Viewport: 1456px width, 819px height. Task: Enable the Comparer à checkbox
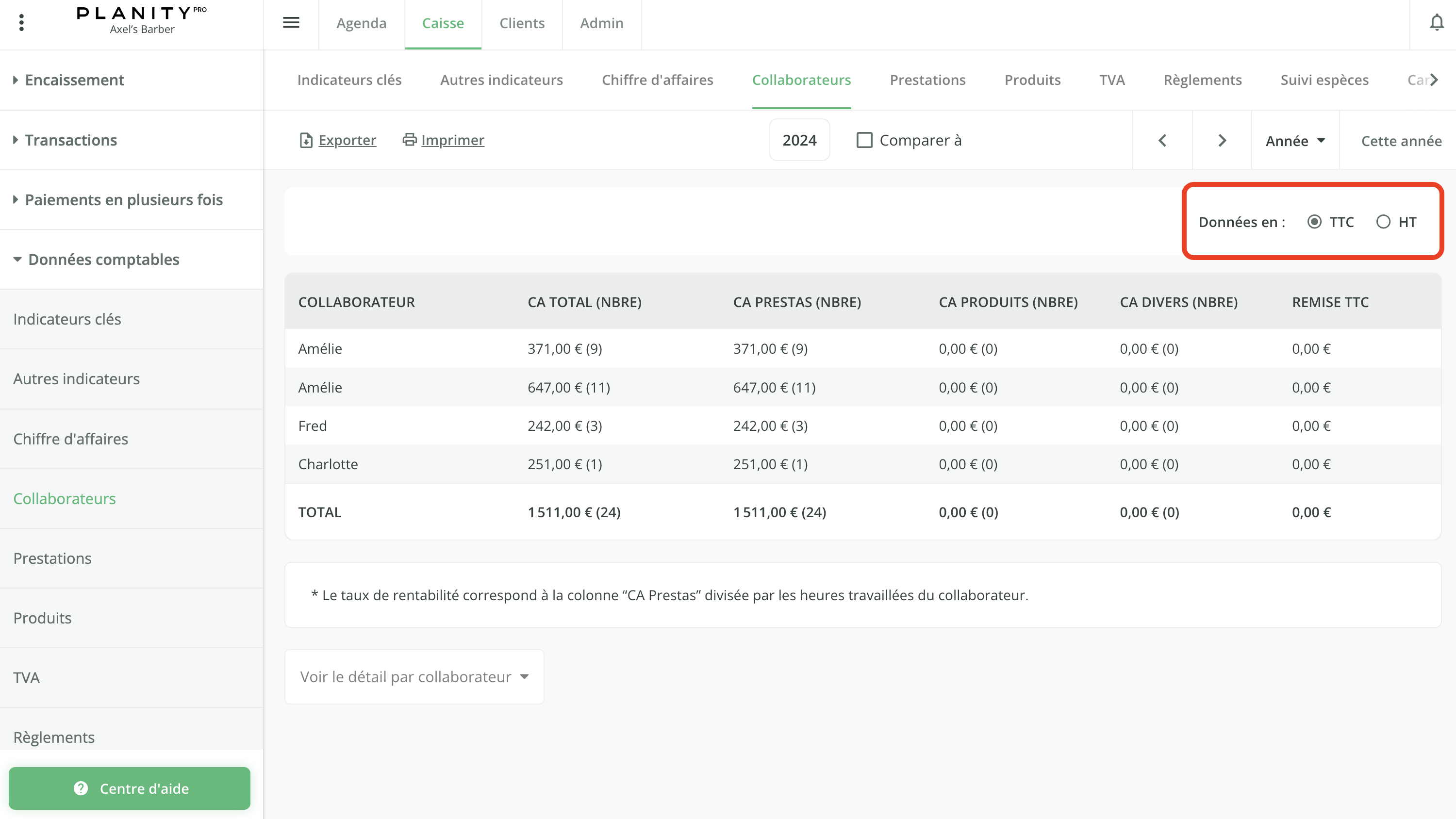tap(864, 140)
